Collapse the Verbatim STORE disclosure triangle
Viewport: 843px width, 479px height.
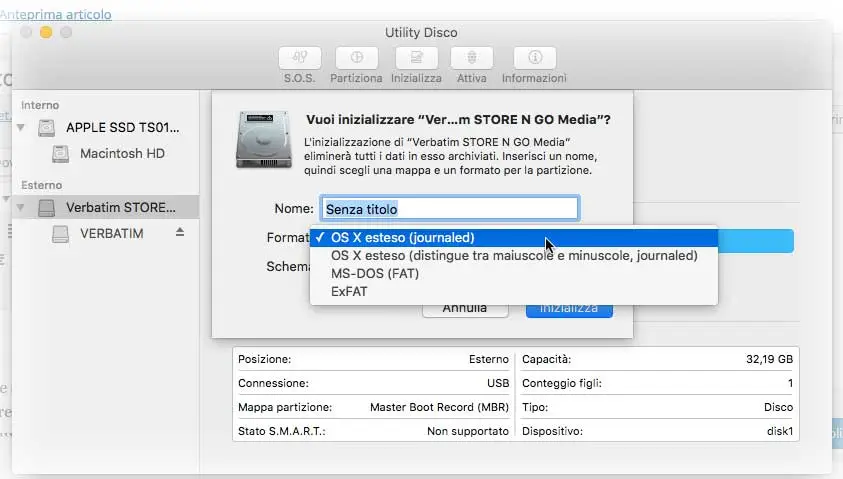point(21,208)
